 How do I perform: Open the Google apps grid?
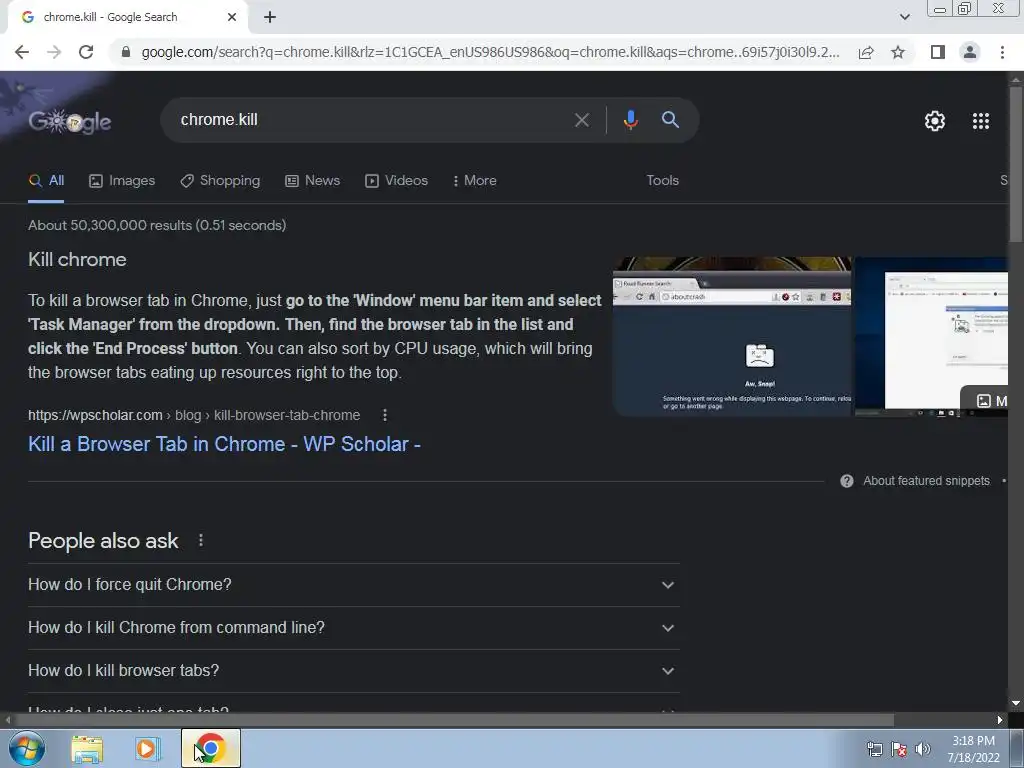(980, 121)
